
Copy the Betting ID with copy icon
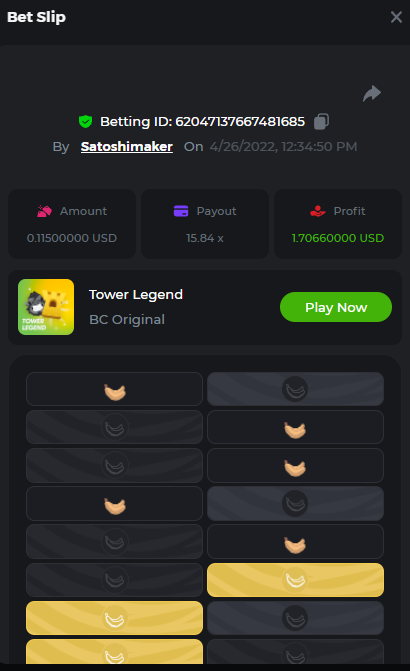pos(321,122)
